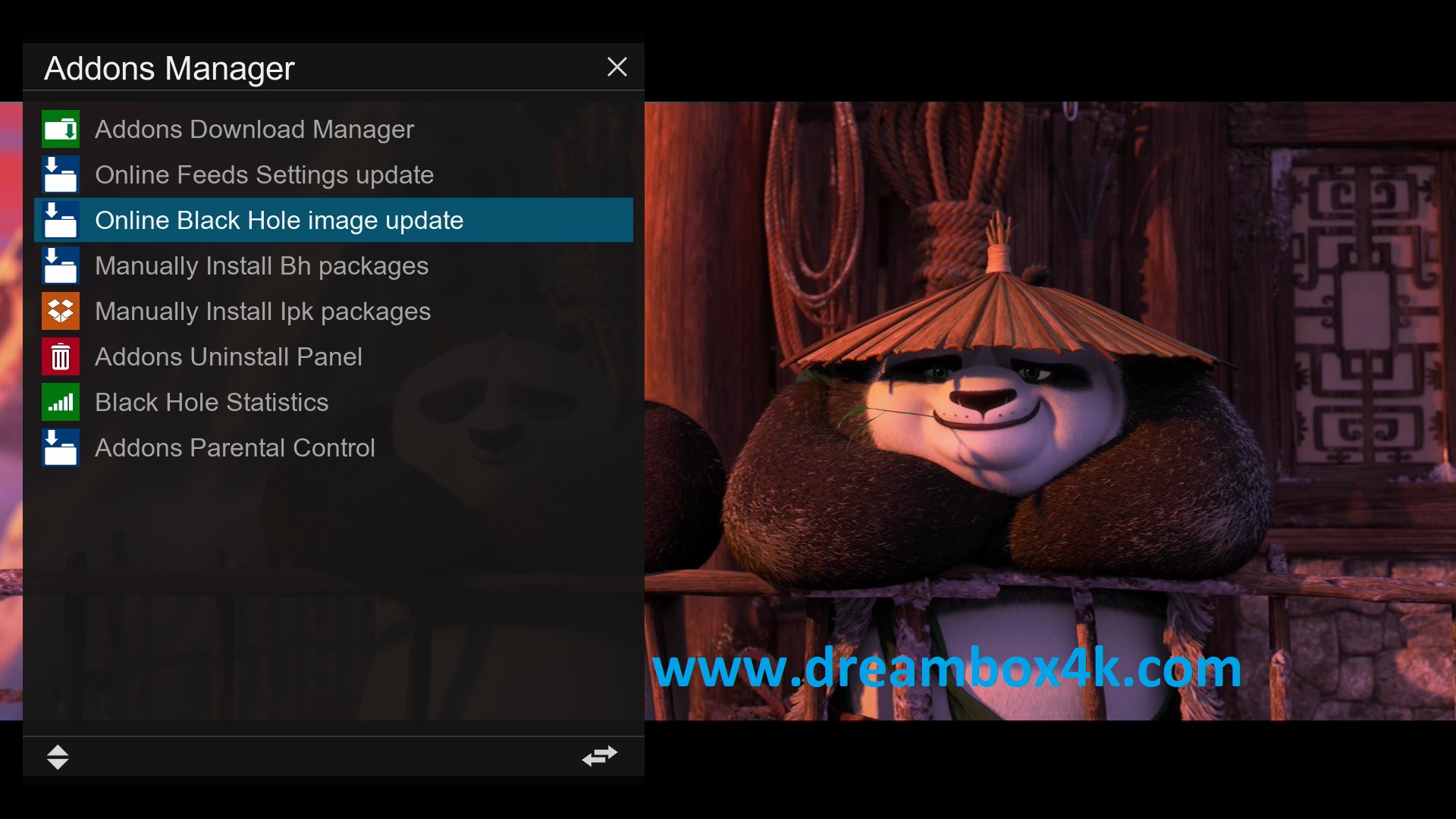Select Addons Parental Control entry
The width and height of the screenshot is (1456, 819).
[x=334, y=447]
